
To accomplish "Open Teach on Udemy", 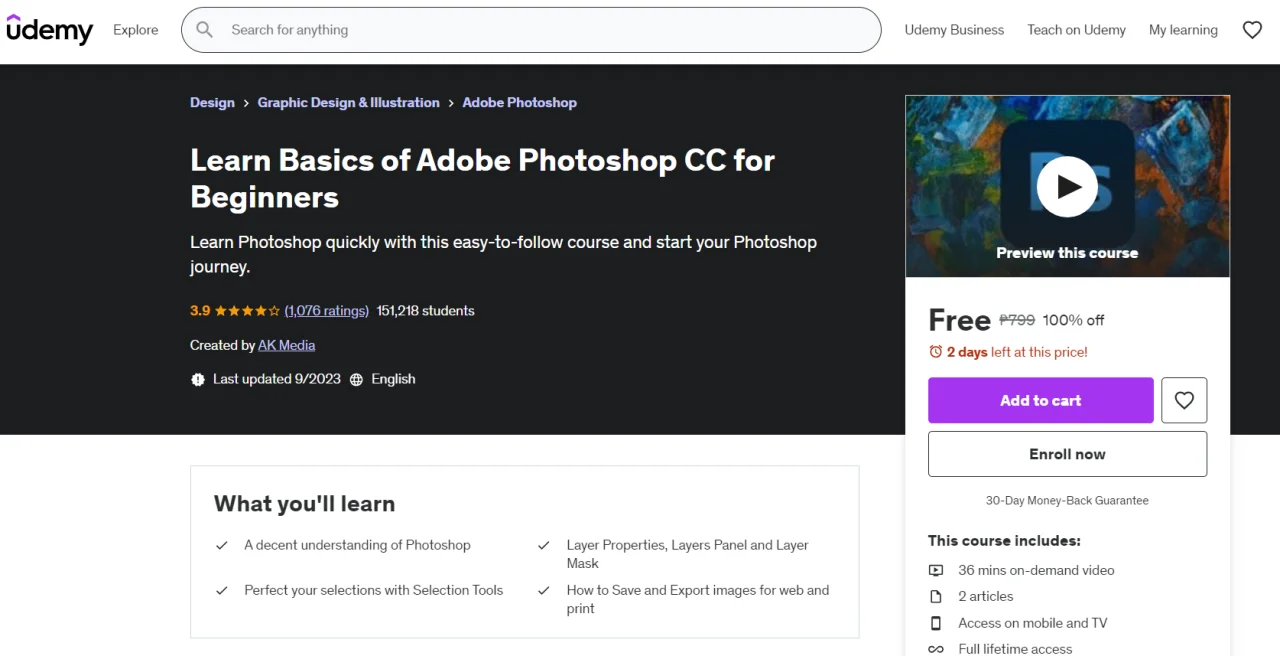I will pos(1076,30).
